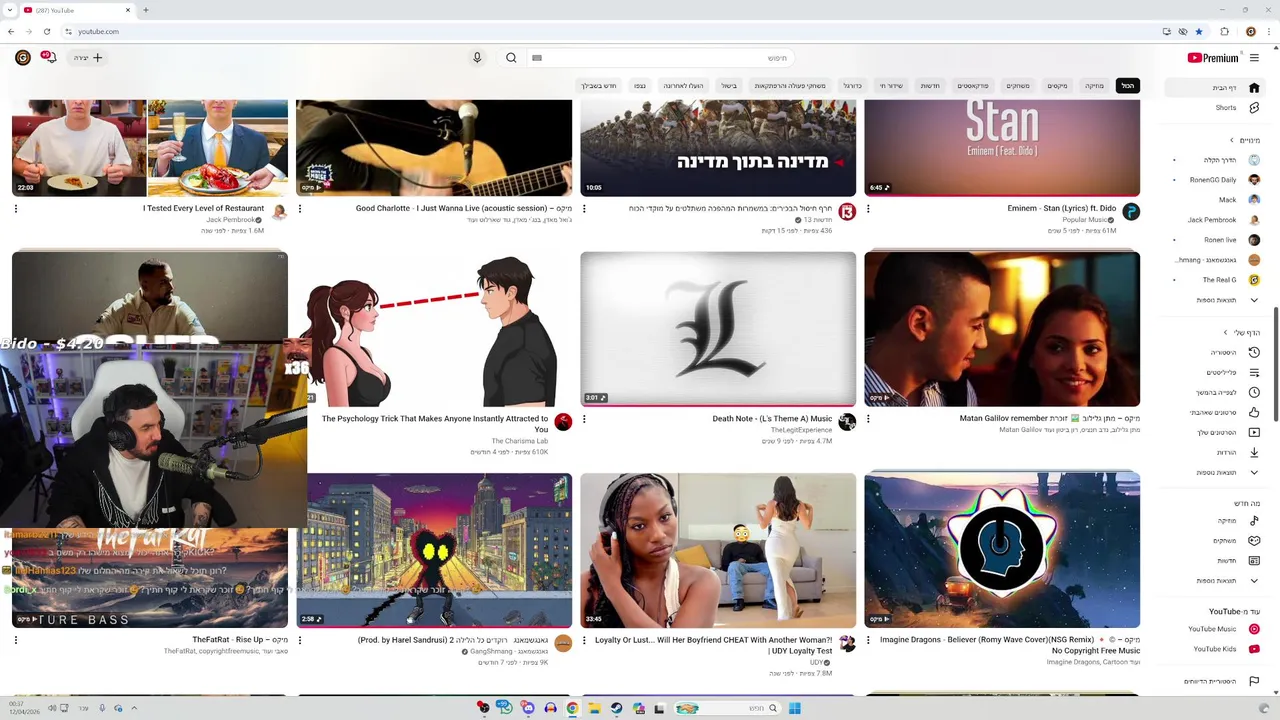This screenshot has width=1280, height=720.
Task: Open חדשות news in sidebar
Action: pos(1215,561)
